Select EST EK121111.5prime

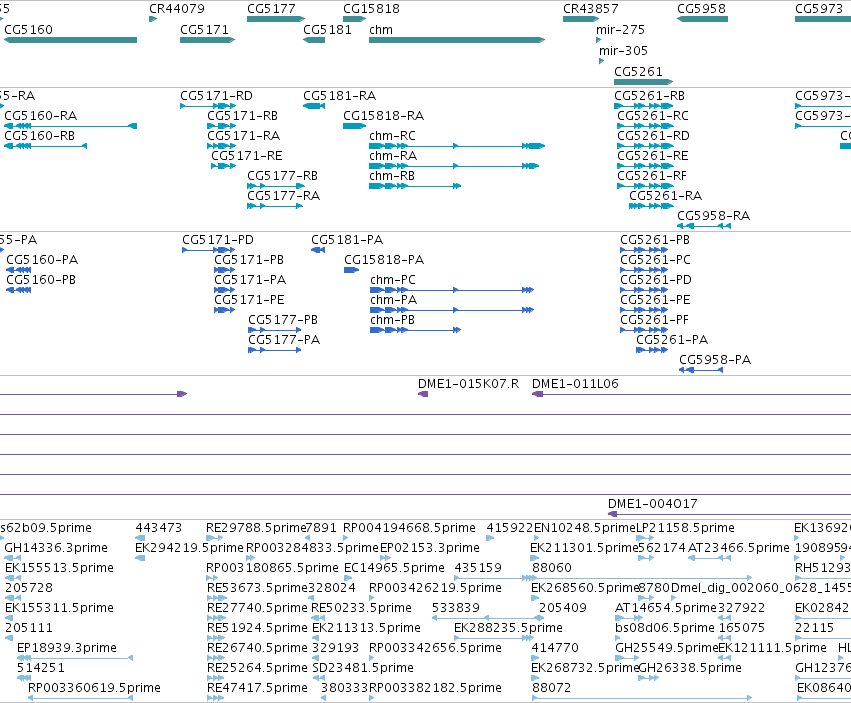pos(772,648)
